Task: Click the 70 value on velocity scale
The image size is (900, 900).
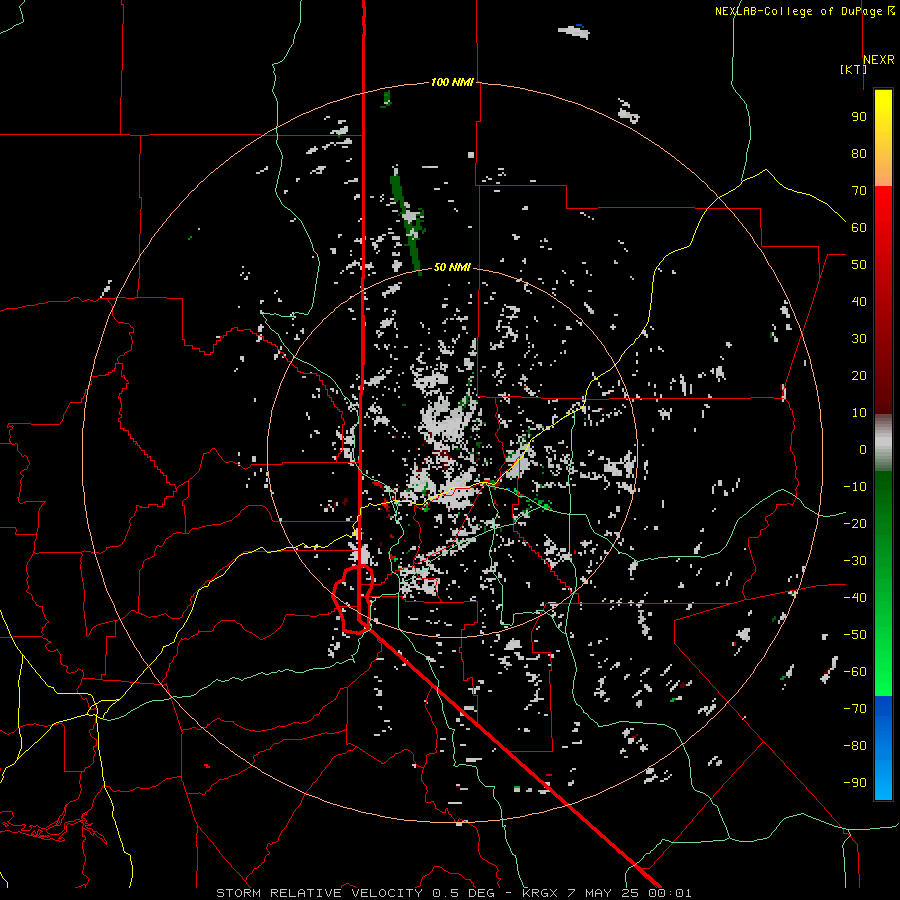Action: pos(859,191)
